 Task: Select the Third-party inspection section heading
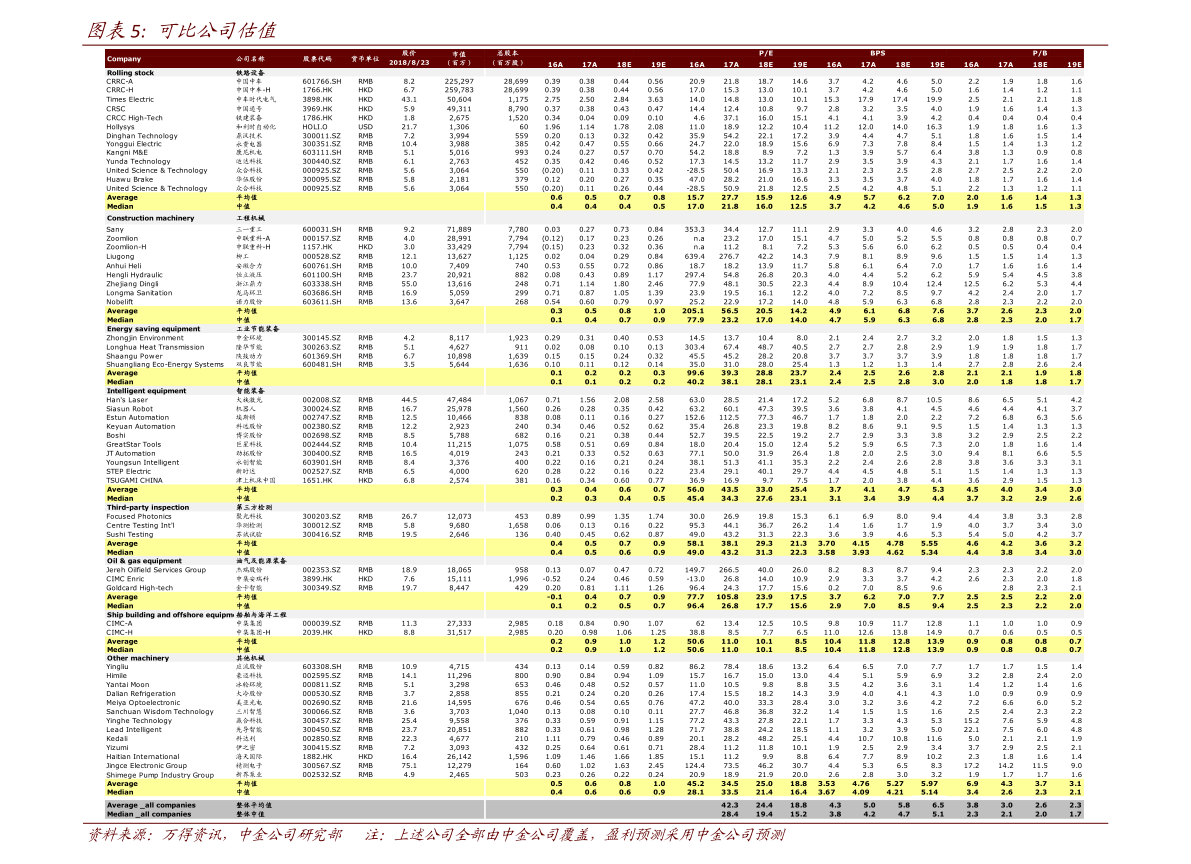(148, 507)
